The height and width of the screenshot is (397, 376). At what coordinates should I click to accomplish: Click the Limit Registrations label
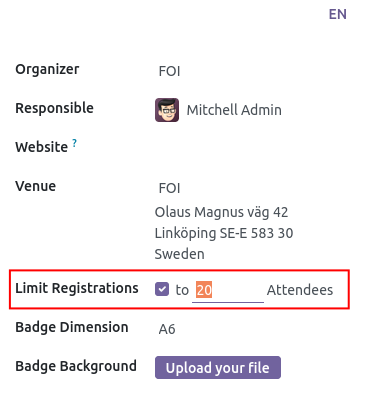(77, 288)
